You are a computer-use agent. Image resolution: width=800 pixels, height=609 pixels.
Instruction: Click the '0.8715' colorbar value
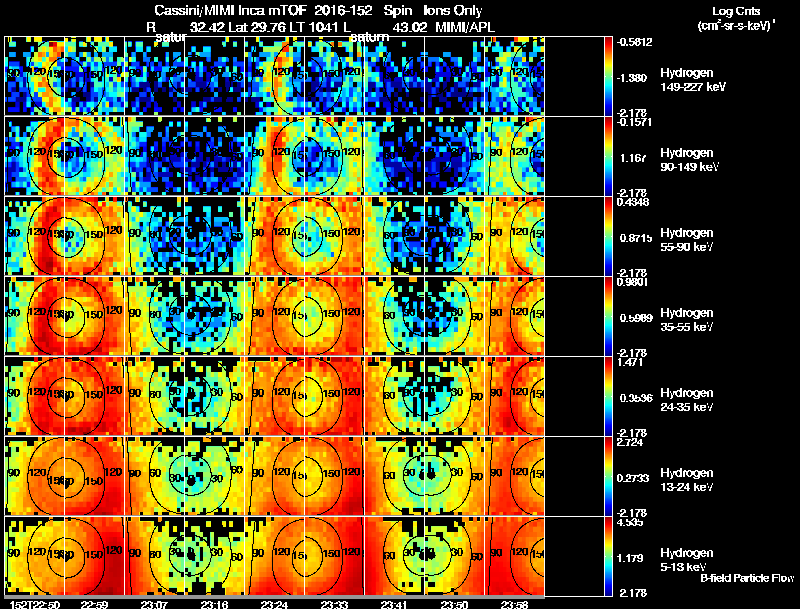tap(636, 238)
